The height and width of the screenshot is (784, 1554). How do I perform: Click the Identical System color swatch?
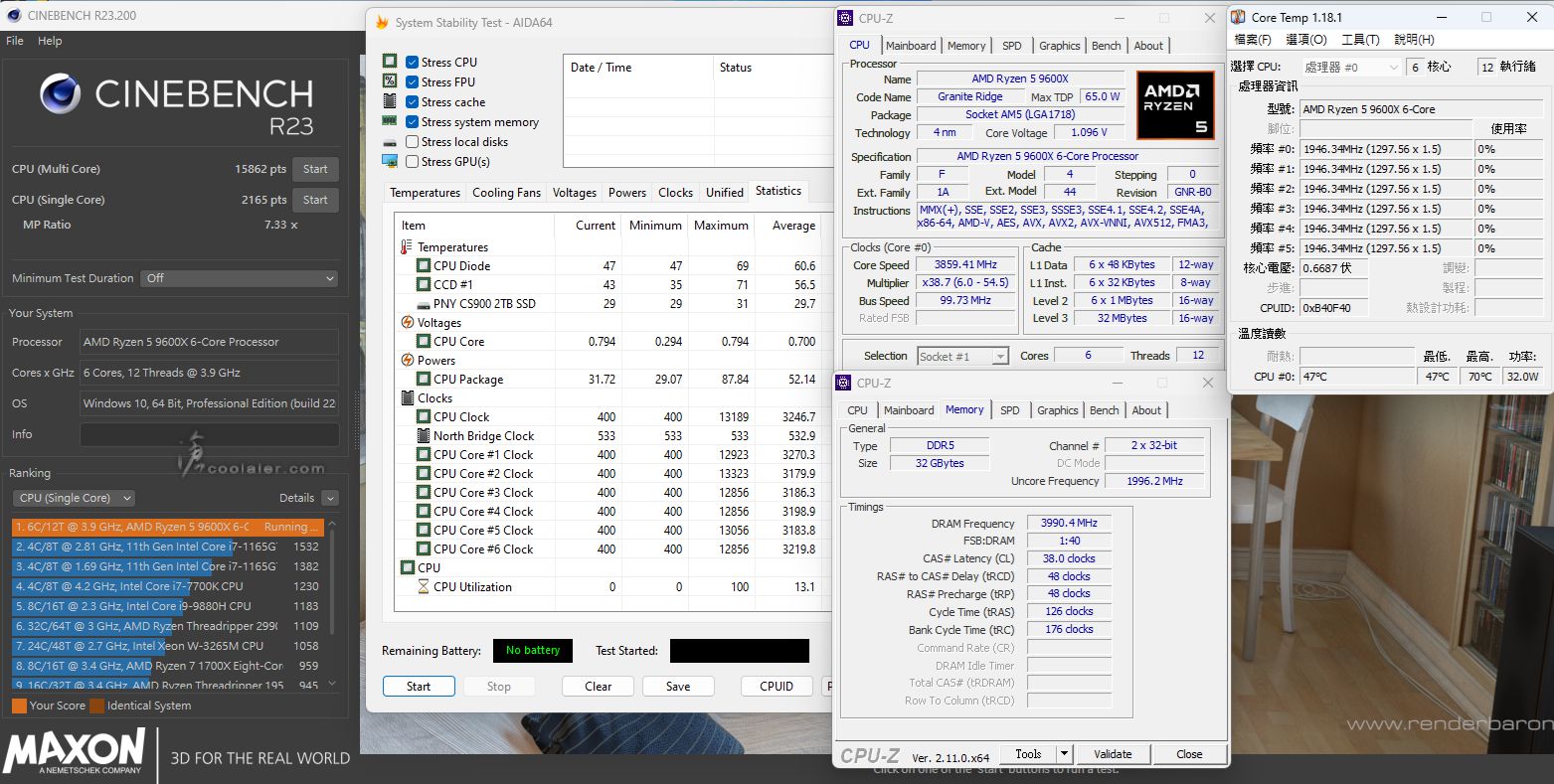click(96, 706)
